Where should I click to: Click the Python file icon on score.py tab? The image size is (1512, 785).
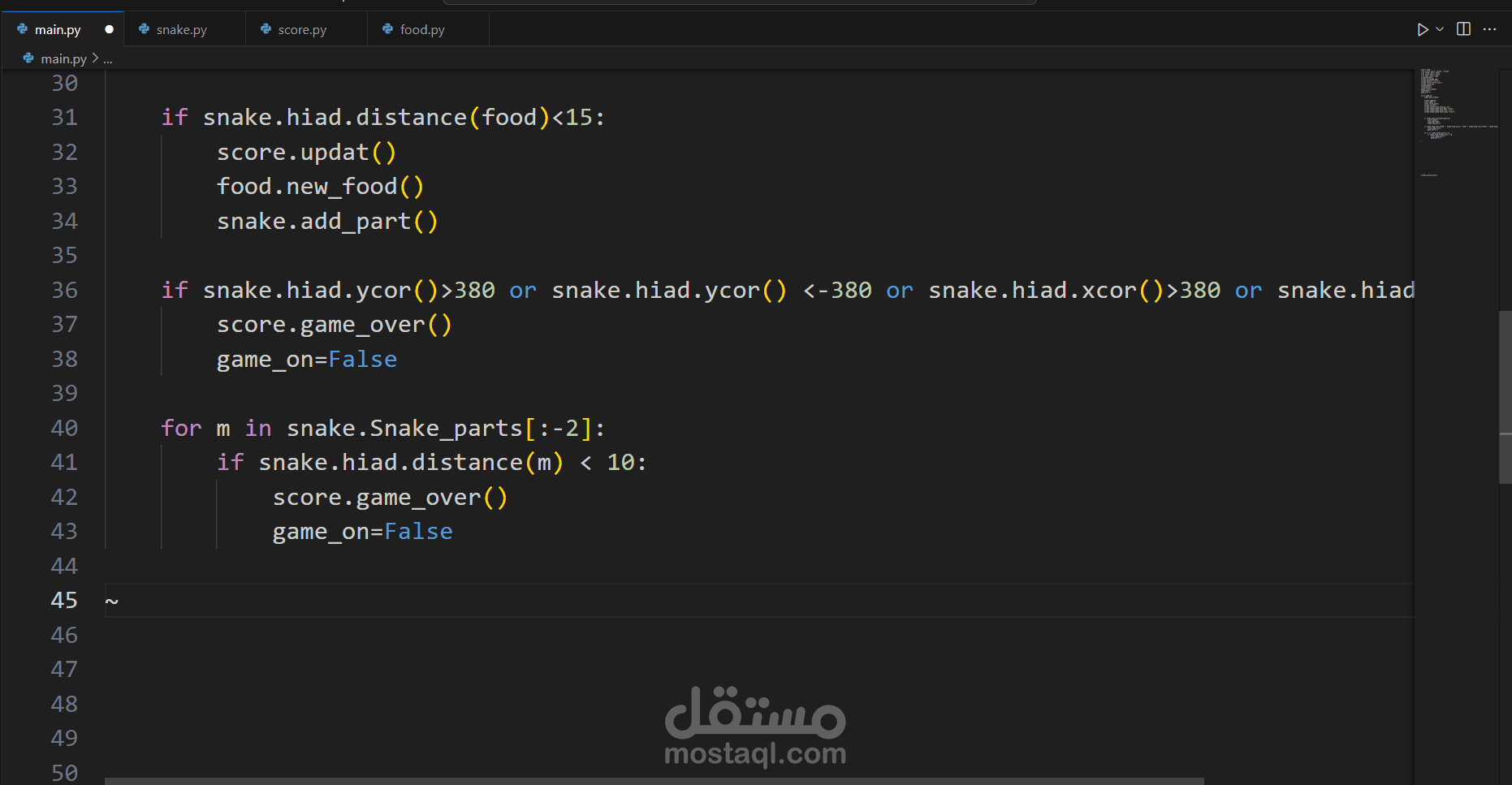266,29
